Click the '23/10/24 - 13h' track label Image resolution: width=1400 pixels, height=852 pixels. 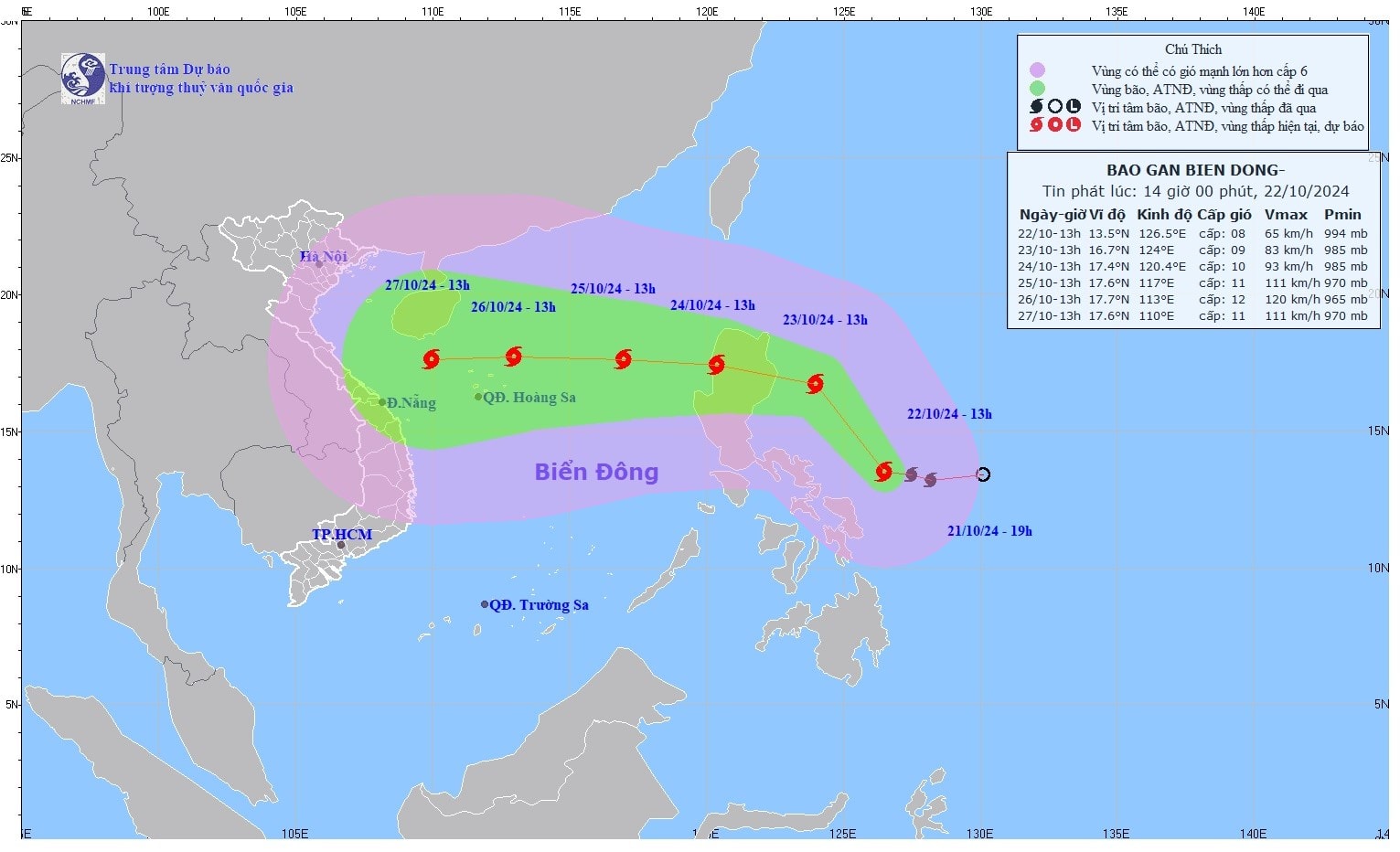825,320
